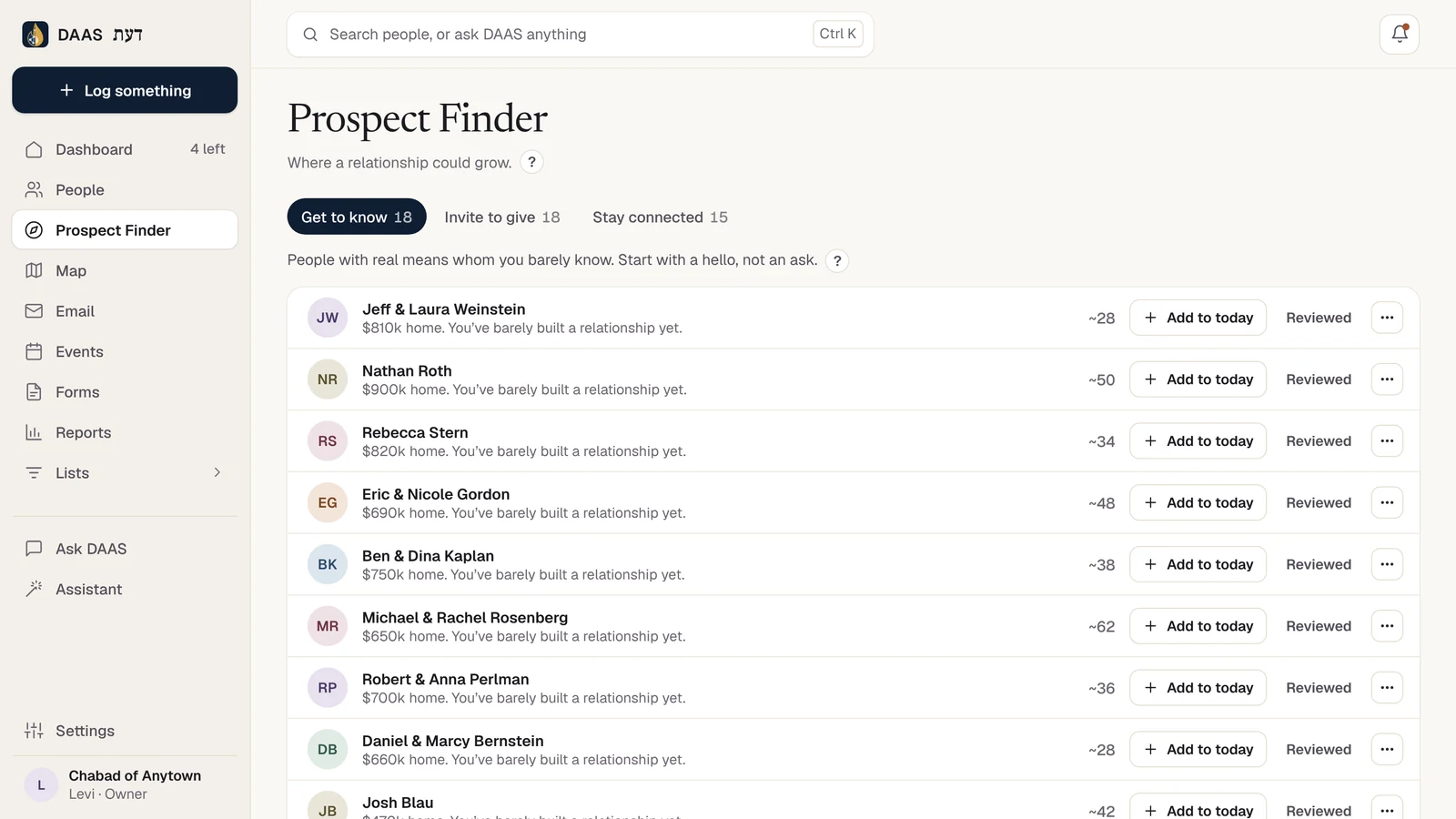Click the DAAS flame logo icon
The height and width of the screenshot is (819, 1456).
(35, 35)
